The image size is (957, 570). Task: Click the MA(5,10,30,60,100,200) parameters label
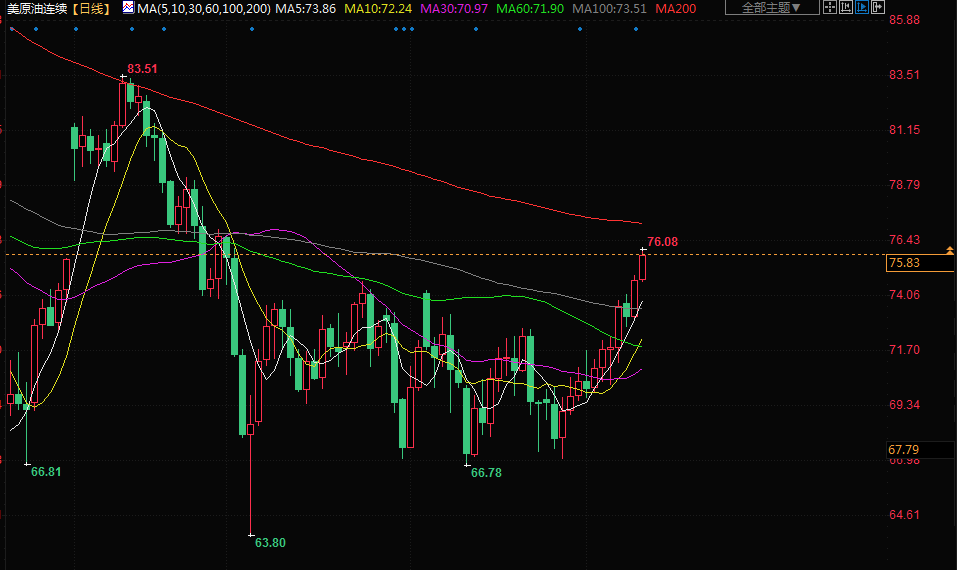click(204, 9)
